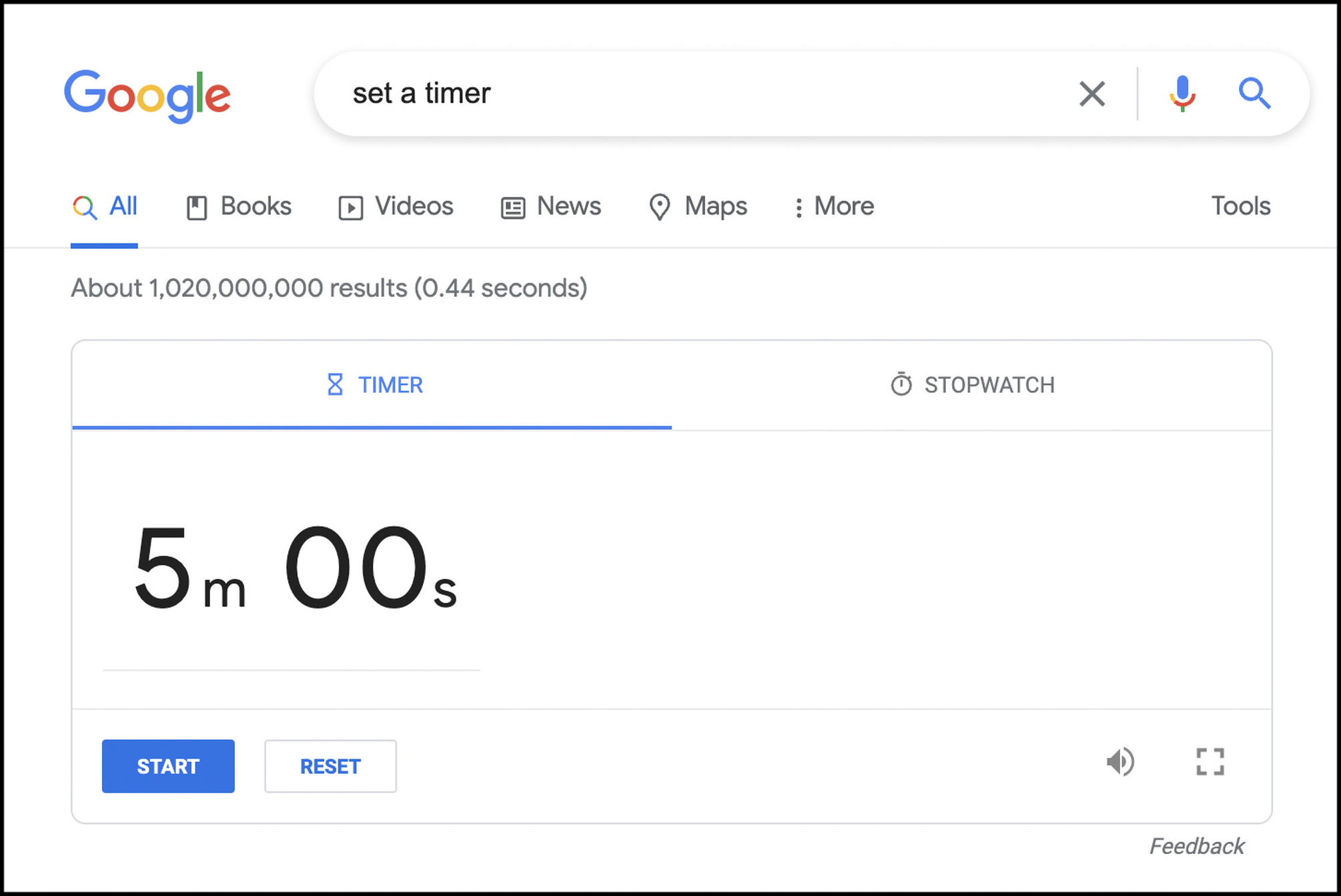1341x896 pixels.
Task: Expand the More search options menu
Action: point(834,207)
